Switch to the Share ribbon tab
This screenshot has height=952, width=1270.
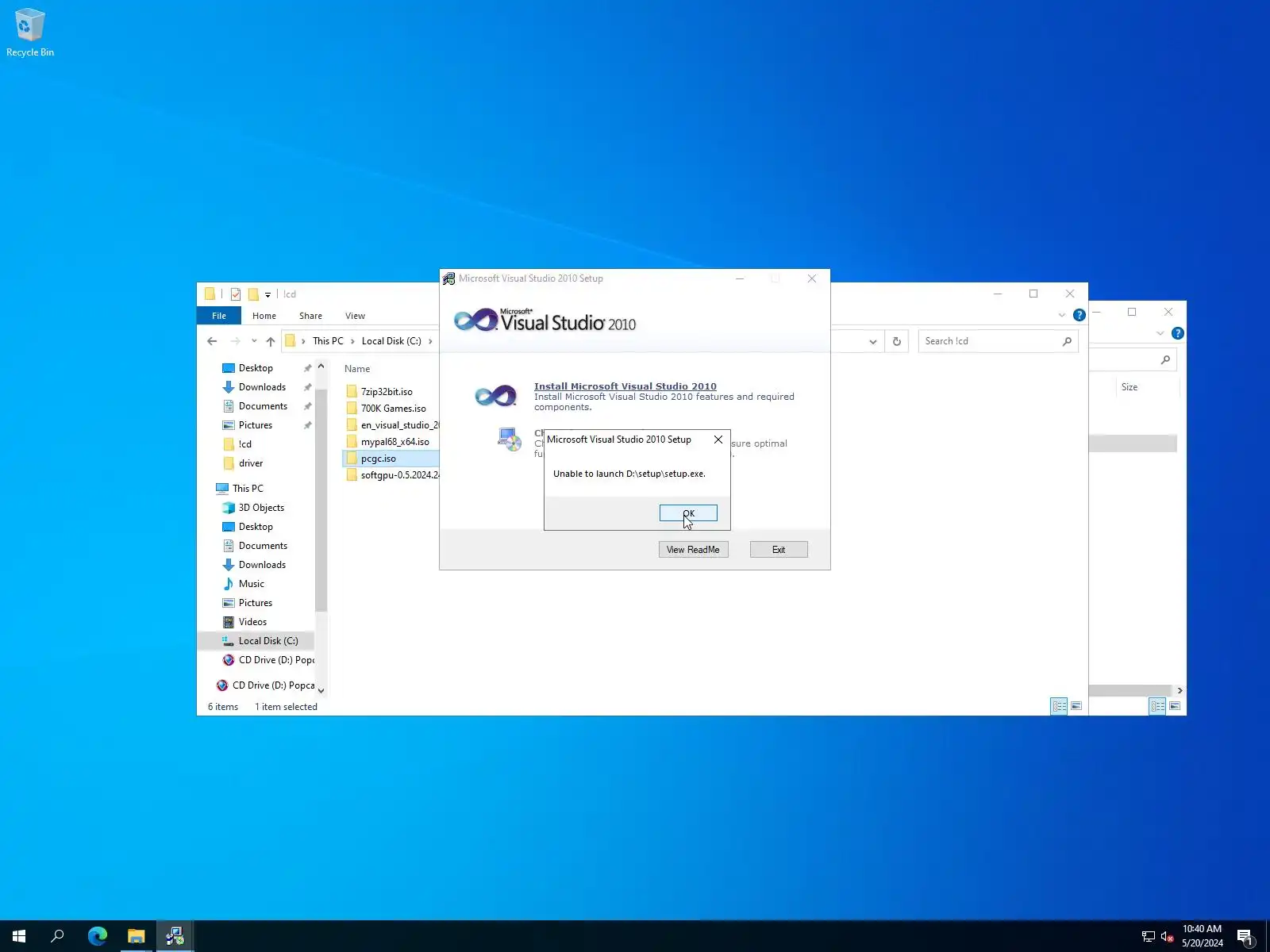[x=310, y=316]
